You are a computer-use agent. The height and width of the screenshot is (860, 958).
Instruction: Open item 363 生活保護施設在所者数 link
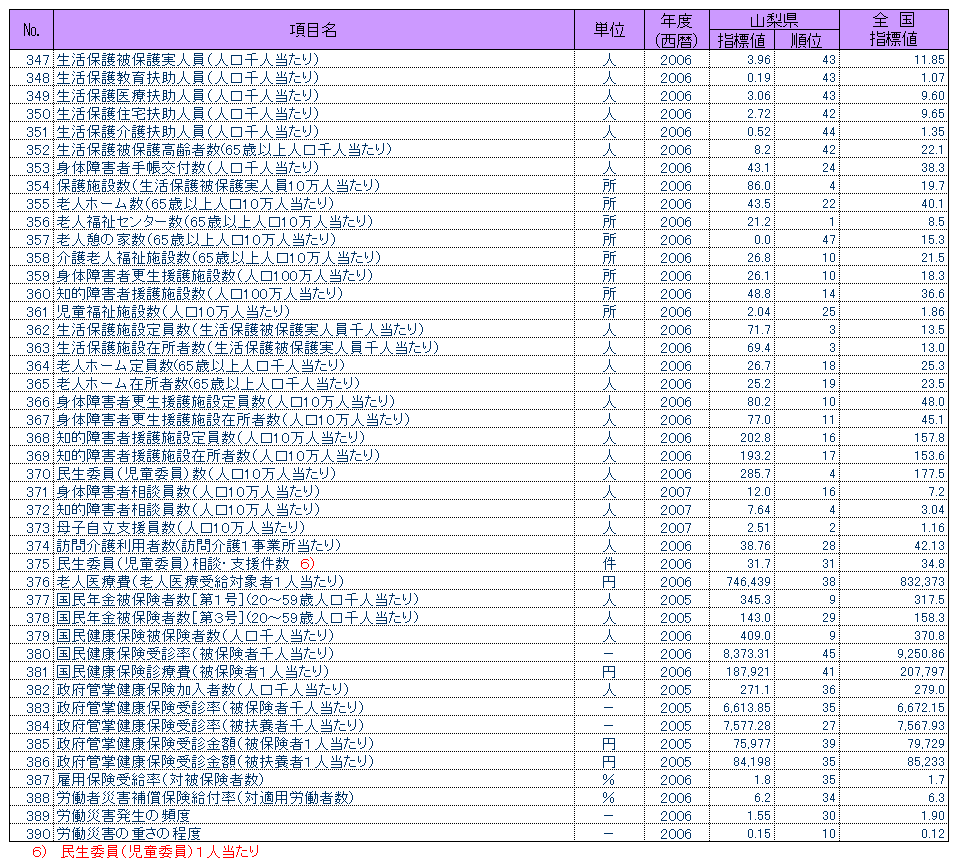pyautogui.click(x=247, y=348)
